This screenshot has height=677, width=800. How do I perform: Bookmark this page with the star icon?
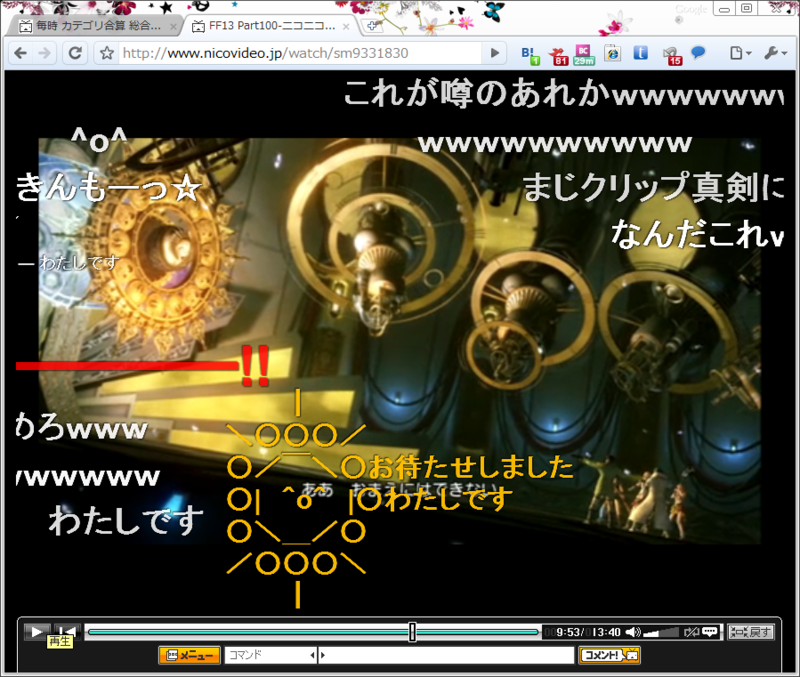click(107, 53)
